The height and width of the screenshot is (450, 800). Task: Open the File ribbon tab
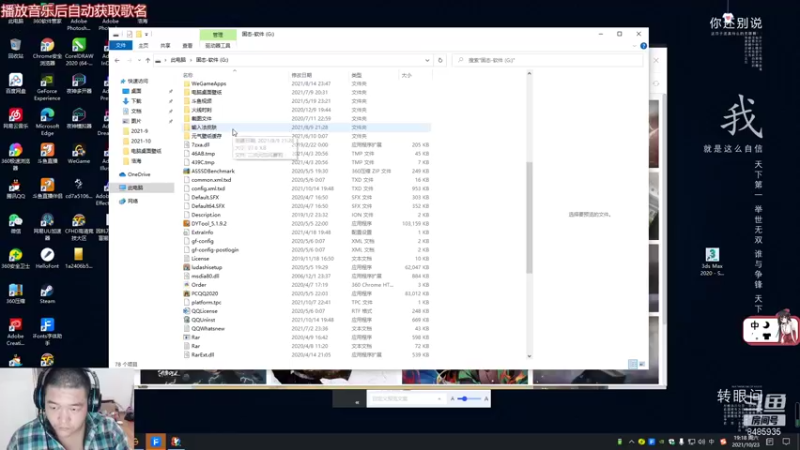point(121,45)
